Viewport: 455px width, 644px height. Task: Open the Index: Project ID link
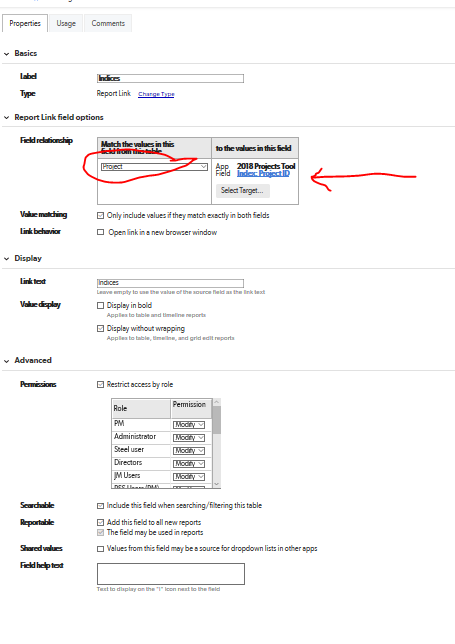click(263, 174)
